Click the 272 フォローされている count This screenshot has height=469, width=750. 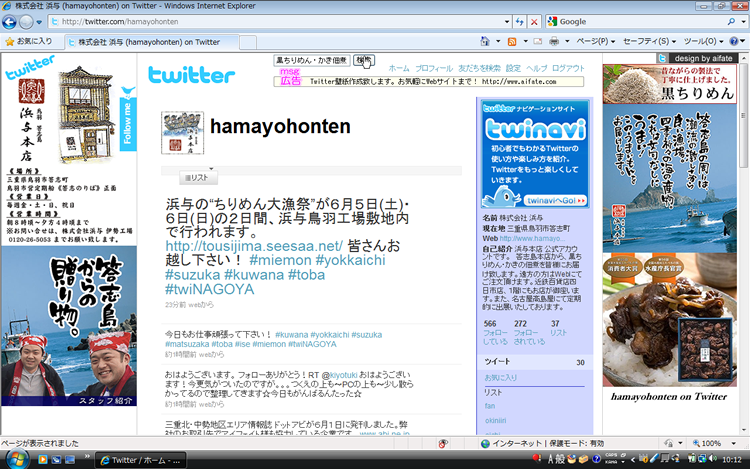coord(529,332)
